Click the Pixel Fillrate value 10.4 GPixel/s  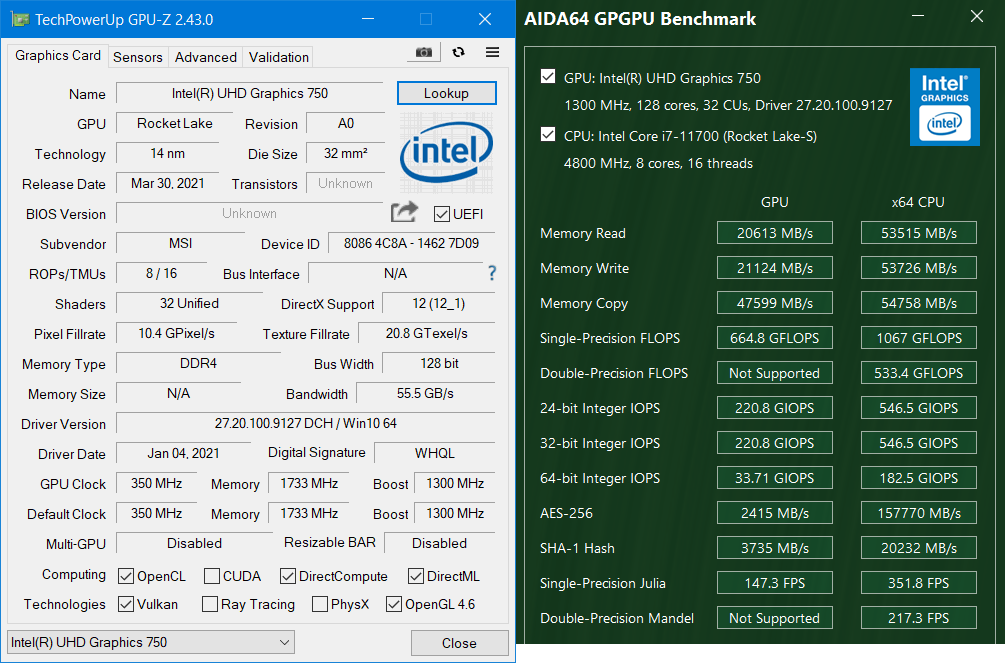pyautogui.click(x=176, y=333)
